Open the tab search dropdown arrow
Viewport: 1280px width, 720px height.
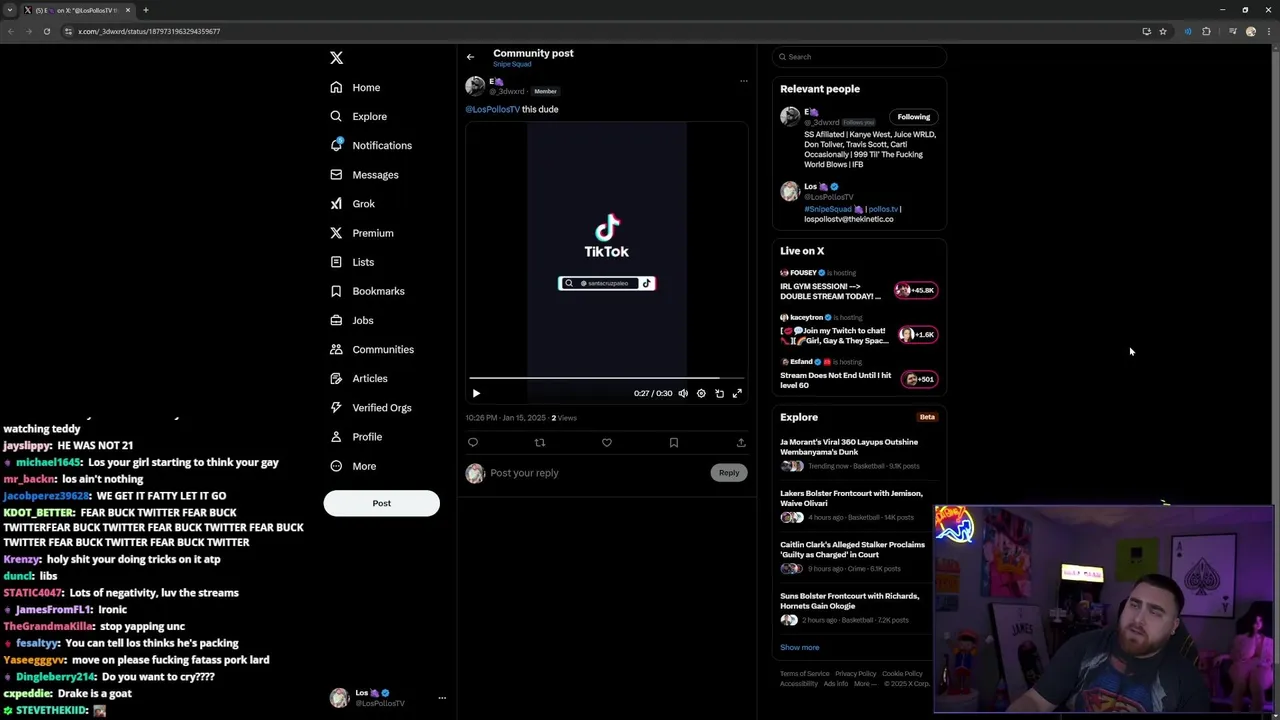click(x=10, y=10)
